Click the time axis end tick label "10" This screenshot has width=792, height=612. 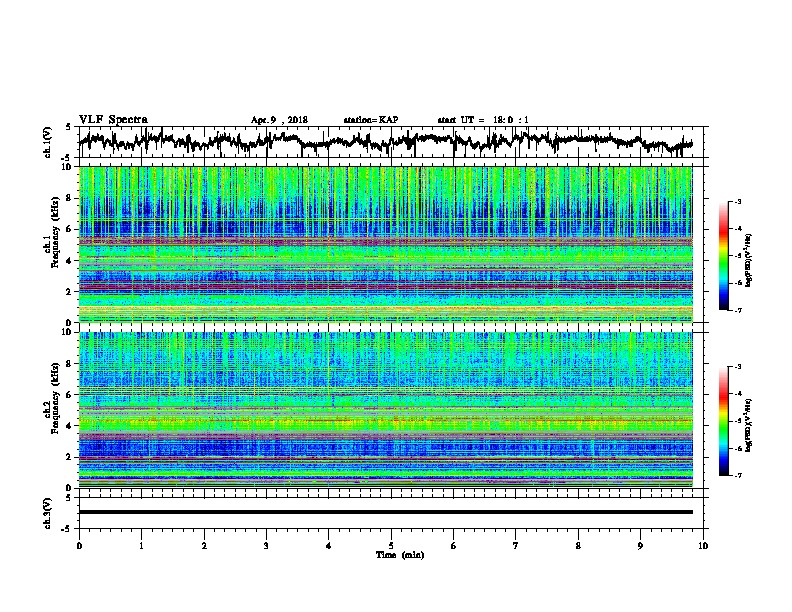tap(703, 546)
